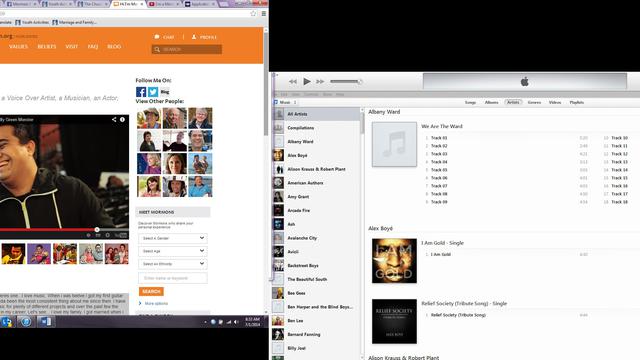The height and width of the screenshot is (360, 640).
Task: Click the site search input field
Action: (187, 49)
